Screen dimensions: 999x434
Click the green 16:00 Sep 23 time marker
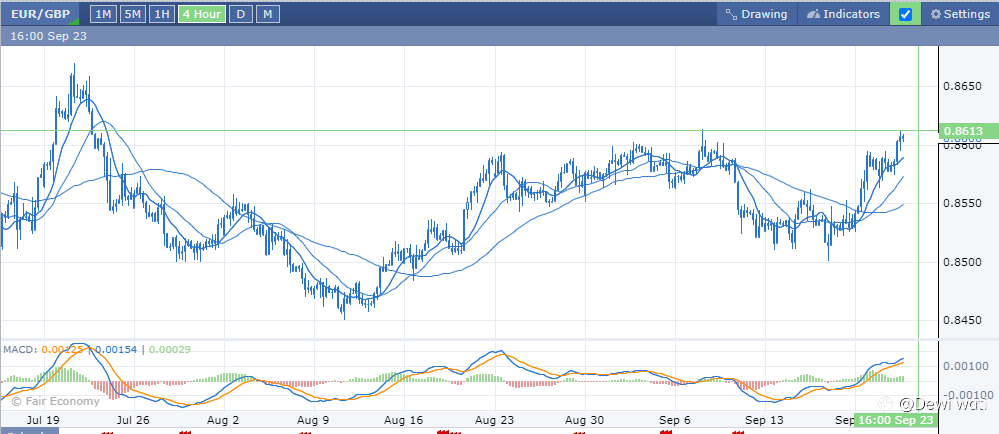(x=896, y=421)
